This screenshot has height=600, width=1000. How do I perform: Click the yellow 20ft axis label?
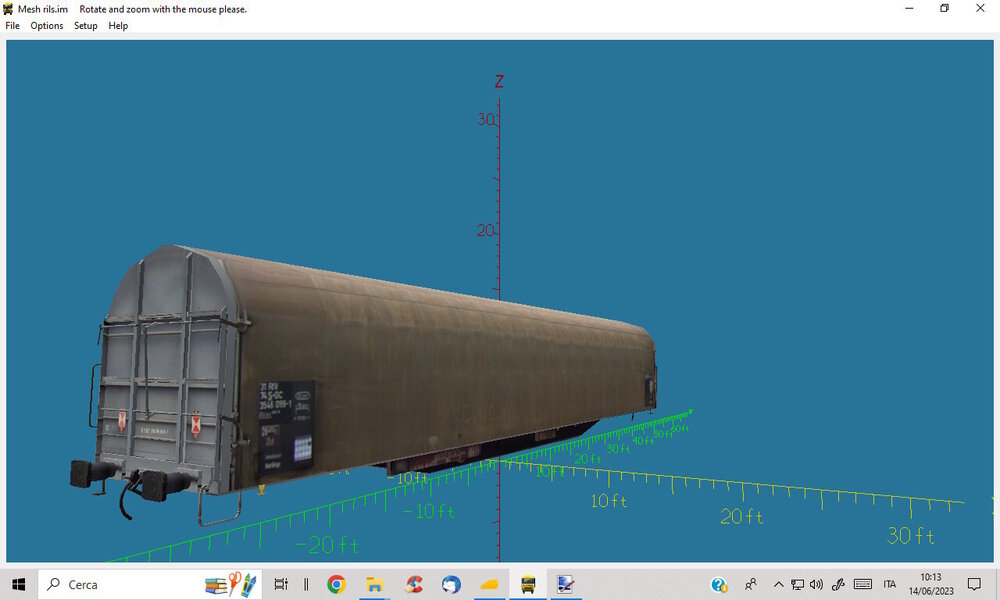coord(742,516)
